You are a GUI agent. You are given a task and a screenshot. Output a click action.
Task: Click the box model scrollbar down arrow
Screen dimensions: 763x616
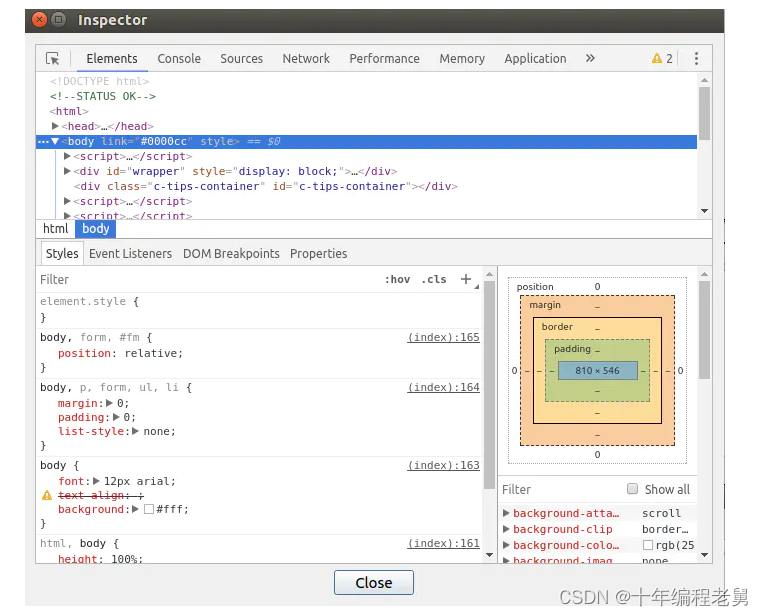pyautogui.click(x=704, y=555)
